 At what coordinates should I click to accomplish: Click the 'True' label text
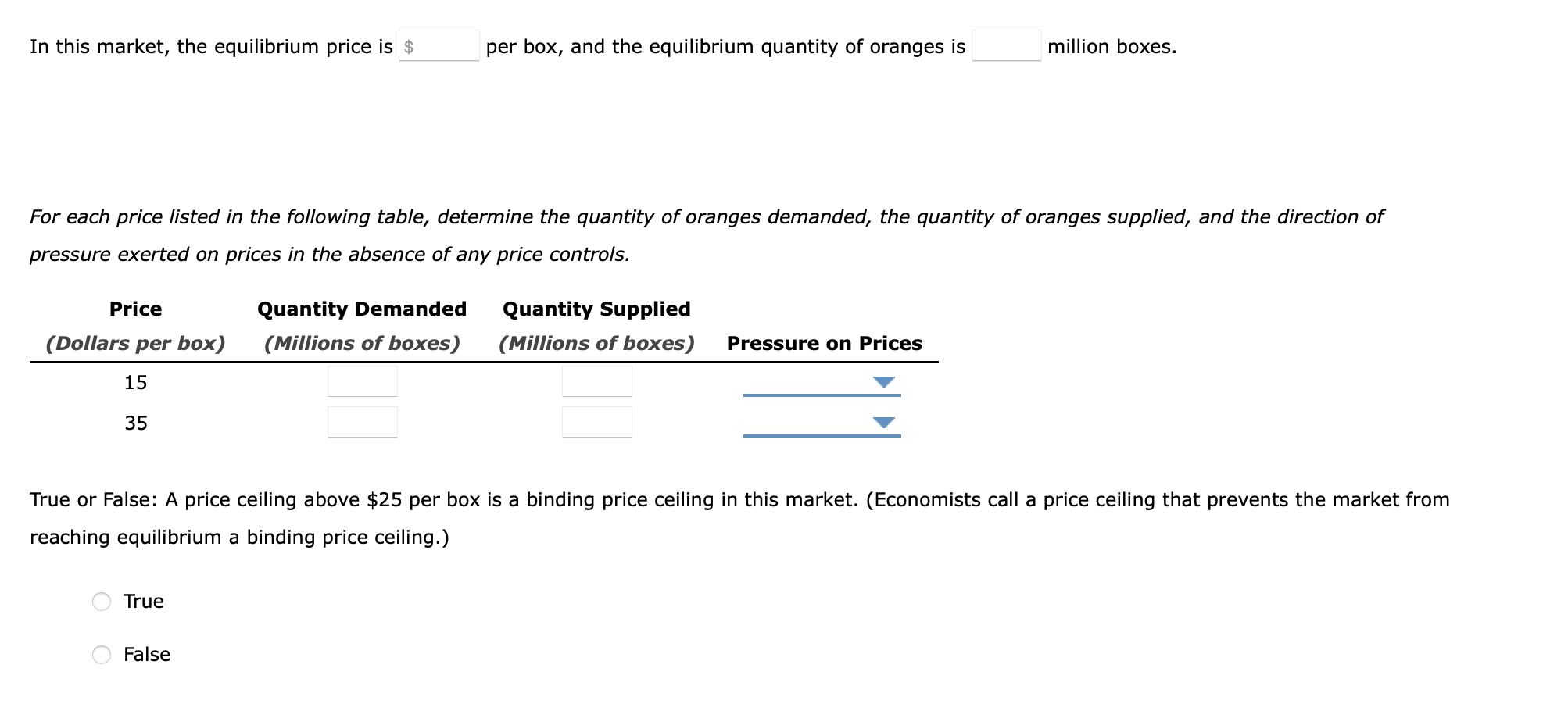(x=144, y=602)
